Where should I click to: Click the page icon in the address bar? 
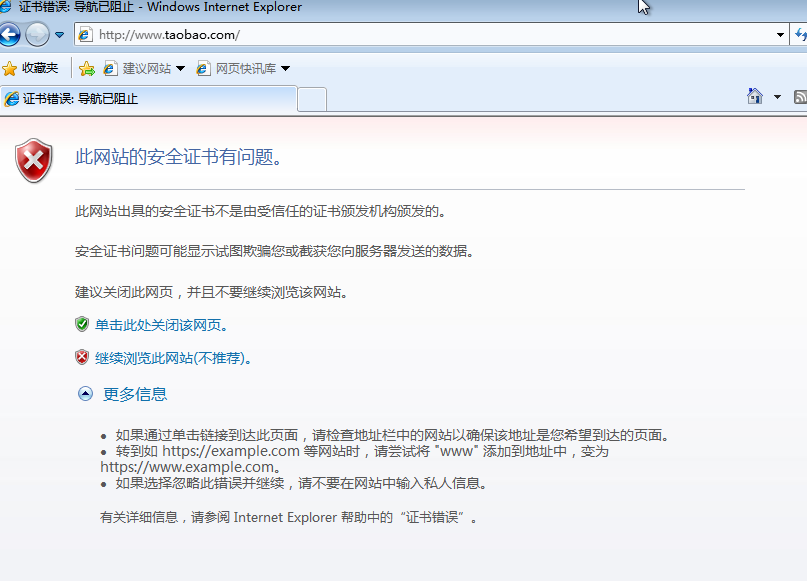[x=85, y=34]
